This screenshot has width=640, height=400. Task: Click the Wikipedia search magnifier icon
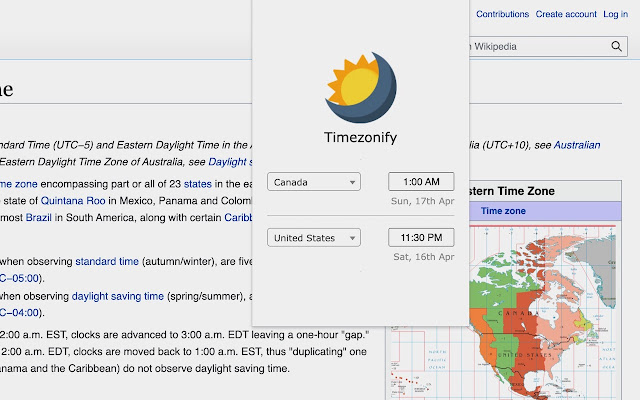tap(616, 47)
